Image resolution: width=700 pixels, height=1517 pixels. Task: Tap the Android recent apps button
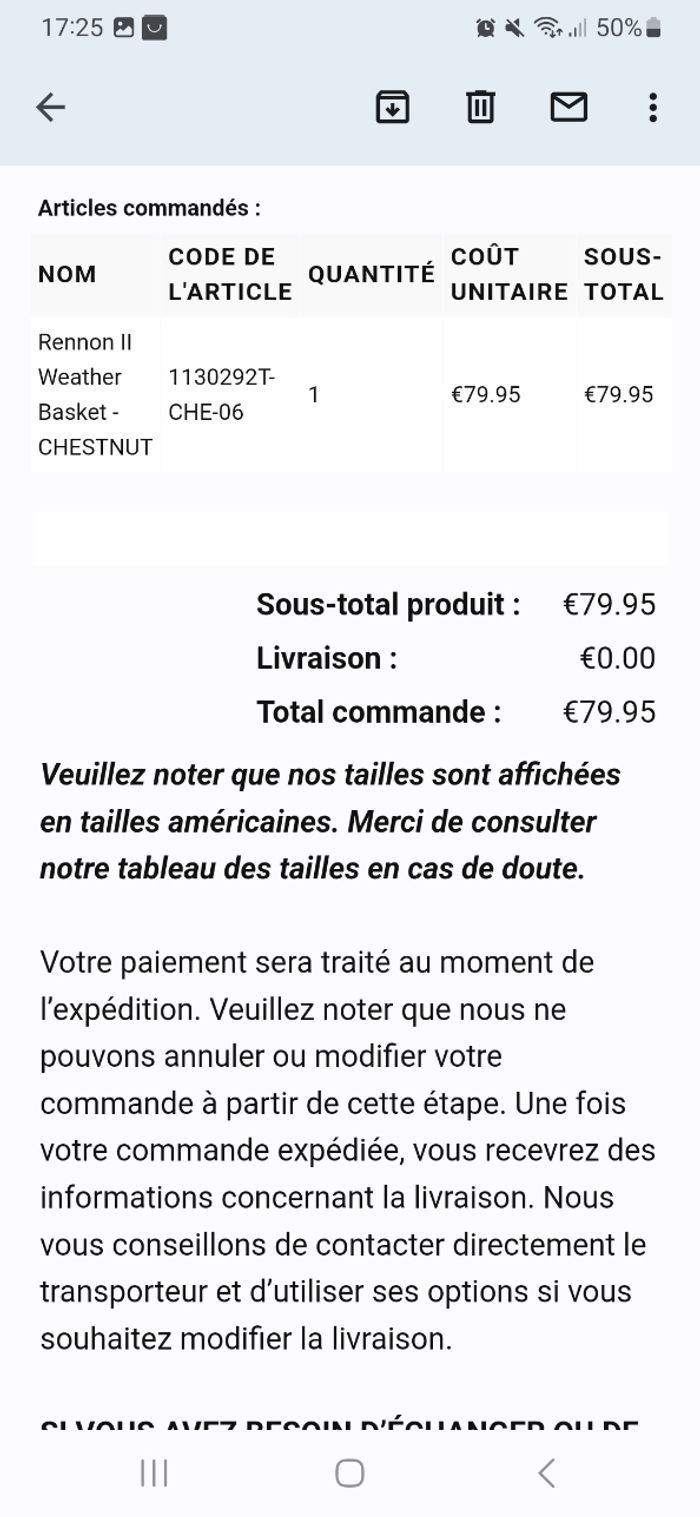pyautogui.click(x=154, y=1472)
